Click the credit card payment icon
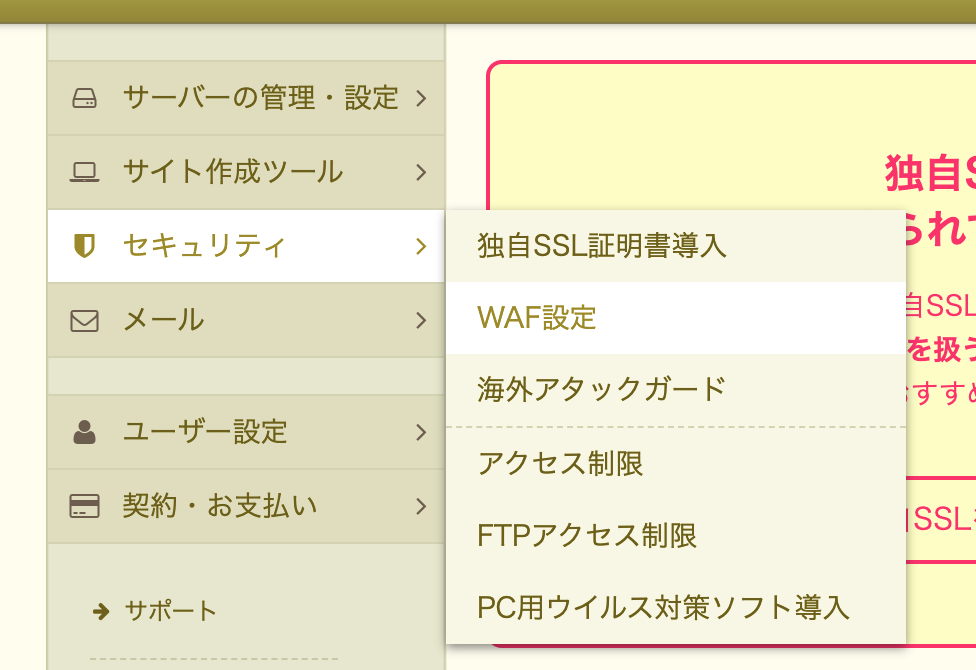The width and height of the screenshot is (976, 670). (x=85, y=506)
